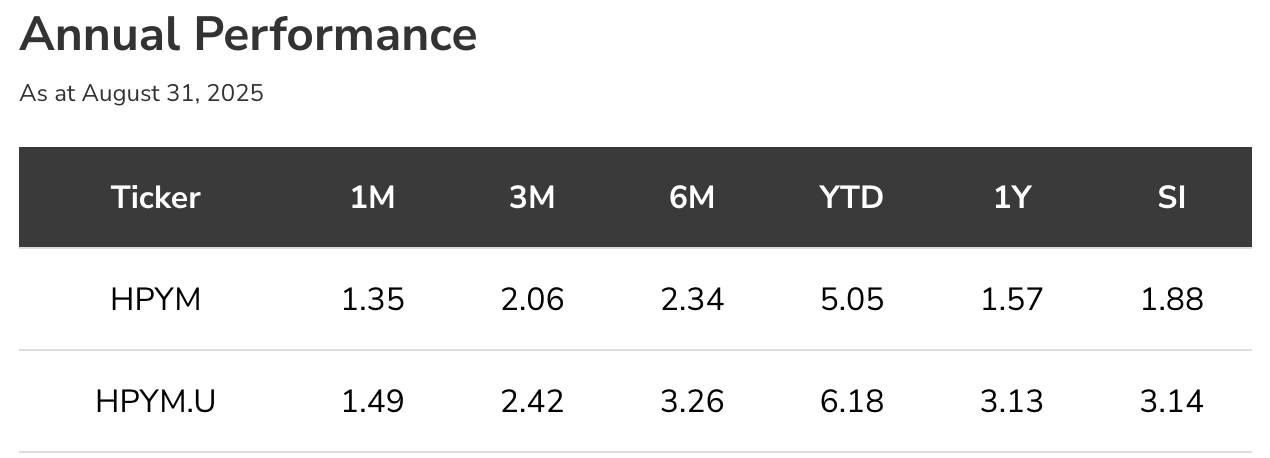Click the 6M column header

(692, 198)
